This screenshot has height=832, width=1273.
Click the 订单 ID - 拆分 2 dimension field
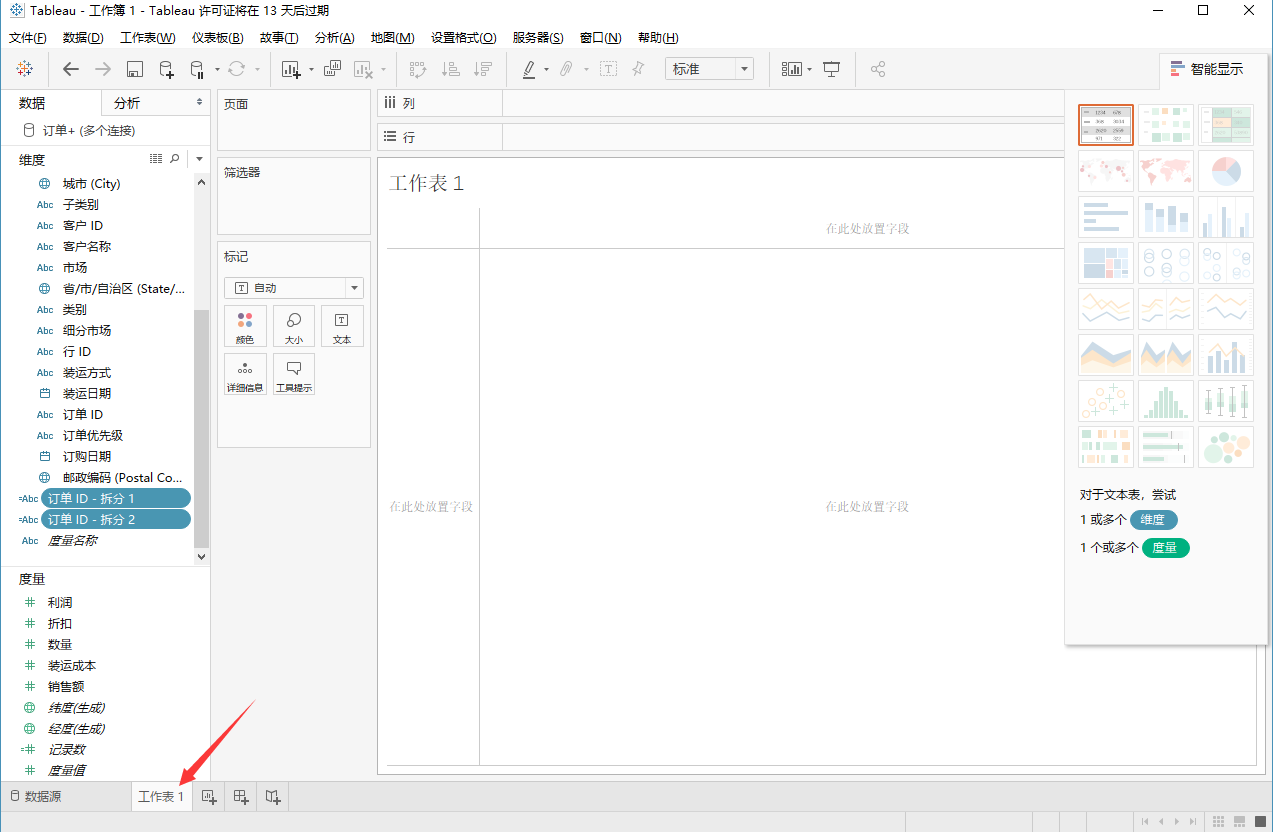tap(115, 519)
